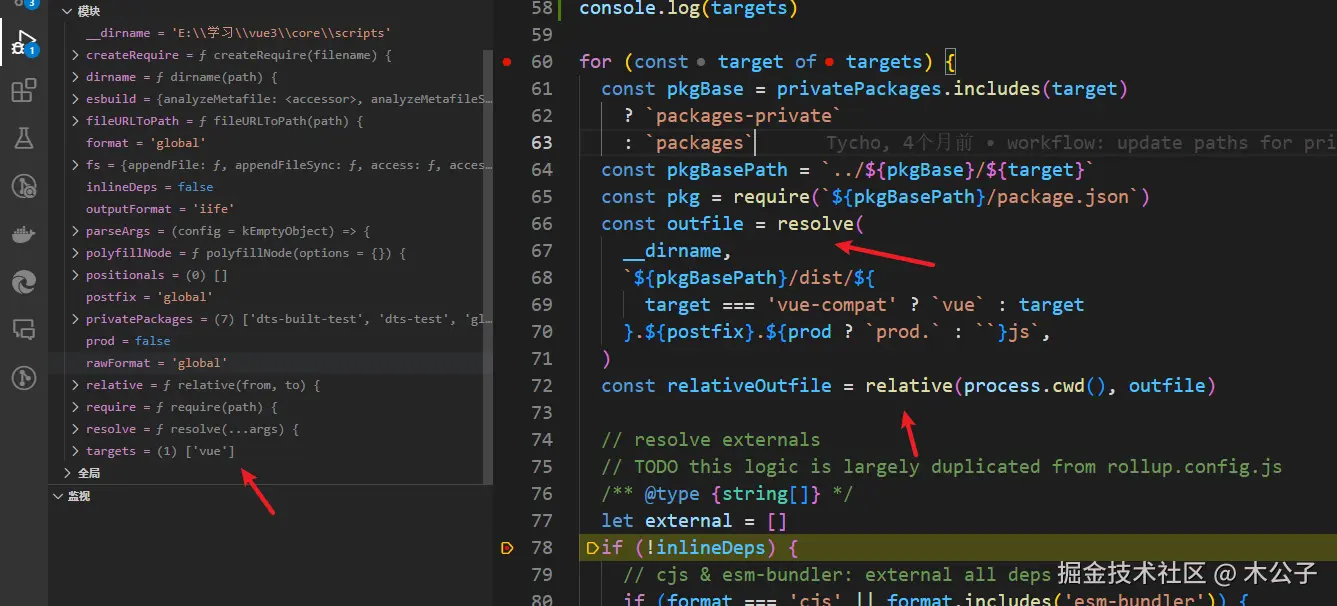Select the format = 'global' row
The height and width of the screenshot is (606, 1337).
coord(266,143)
